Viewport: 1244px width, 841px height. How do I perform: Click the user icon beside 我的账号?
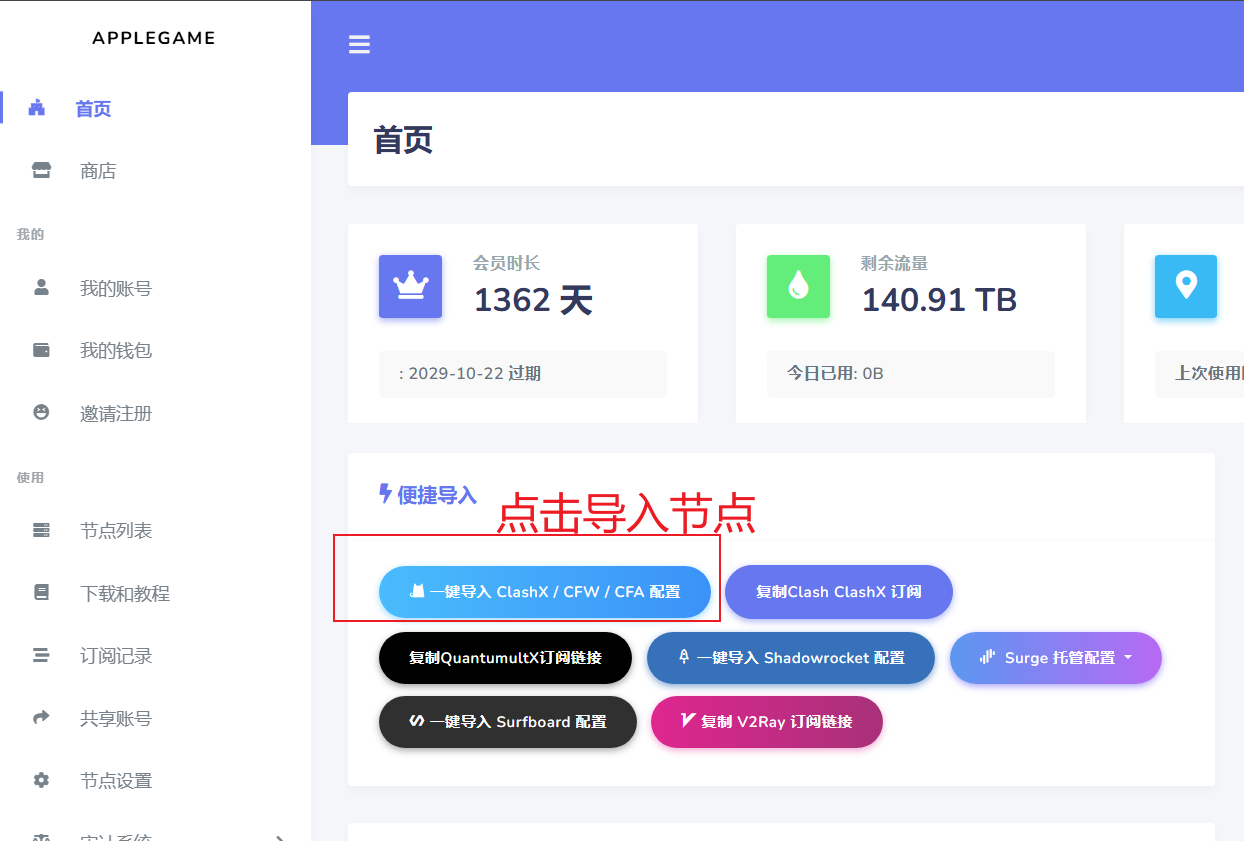coord(41,288)
